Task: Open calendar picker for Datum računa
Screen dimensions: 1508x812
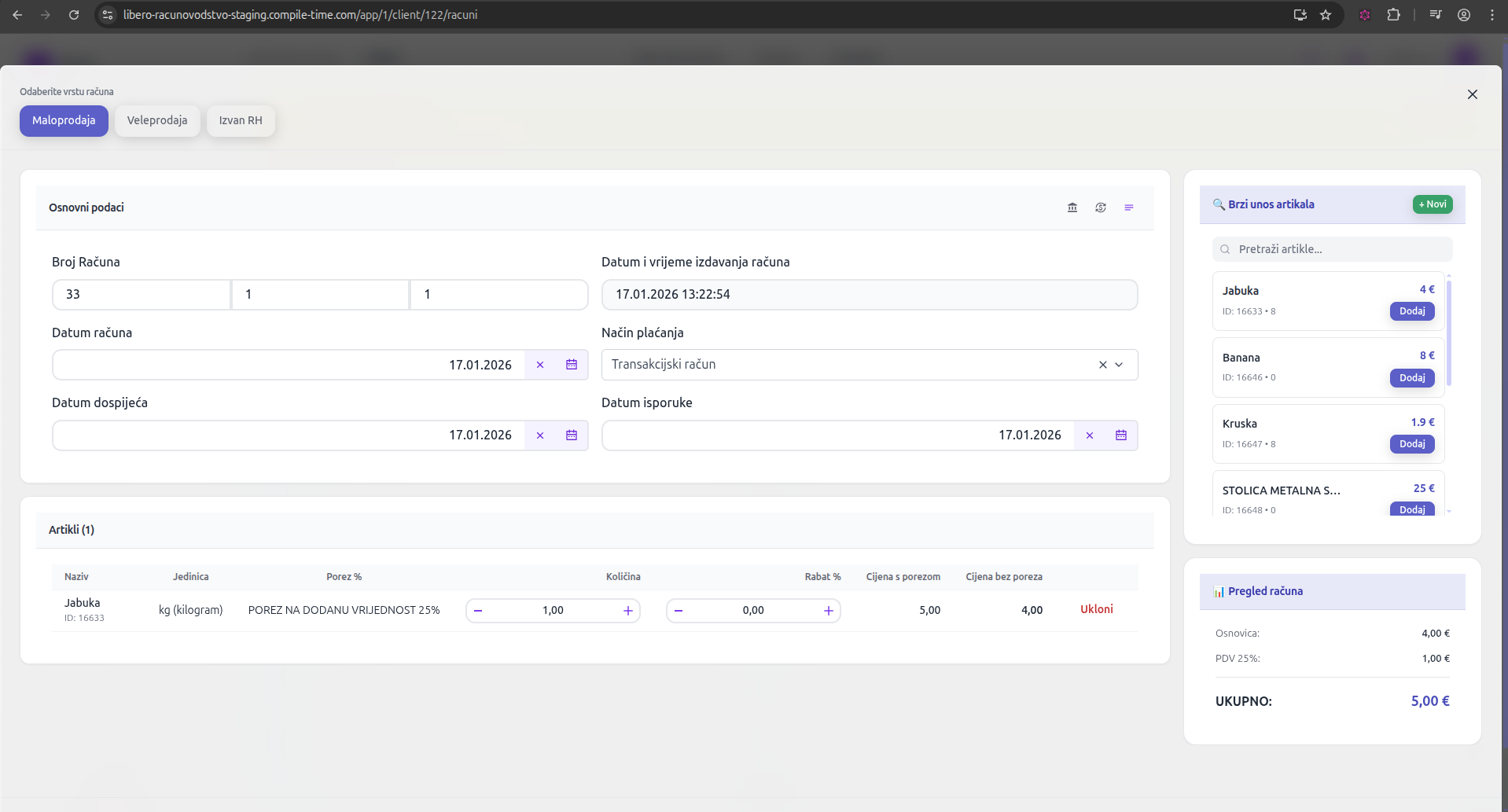Action: 572,365
